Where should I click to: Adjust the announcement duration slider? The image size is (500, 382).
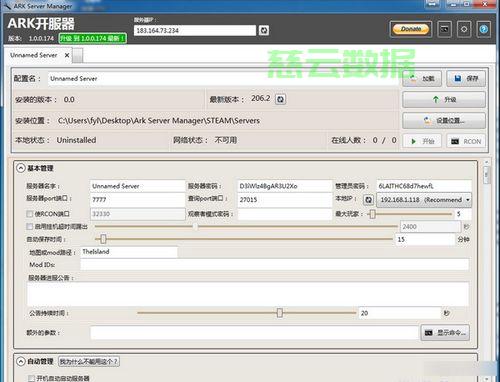(x=280, y=313)
